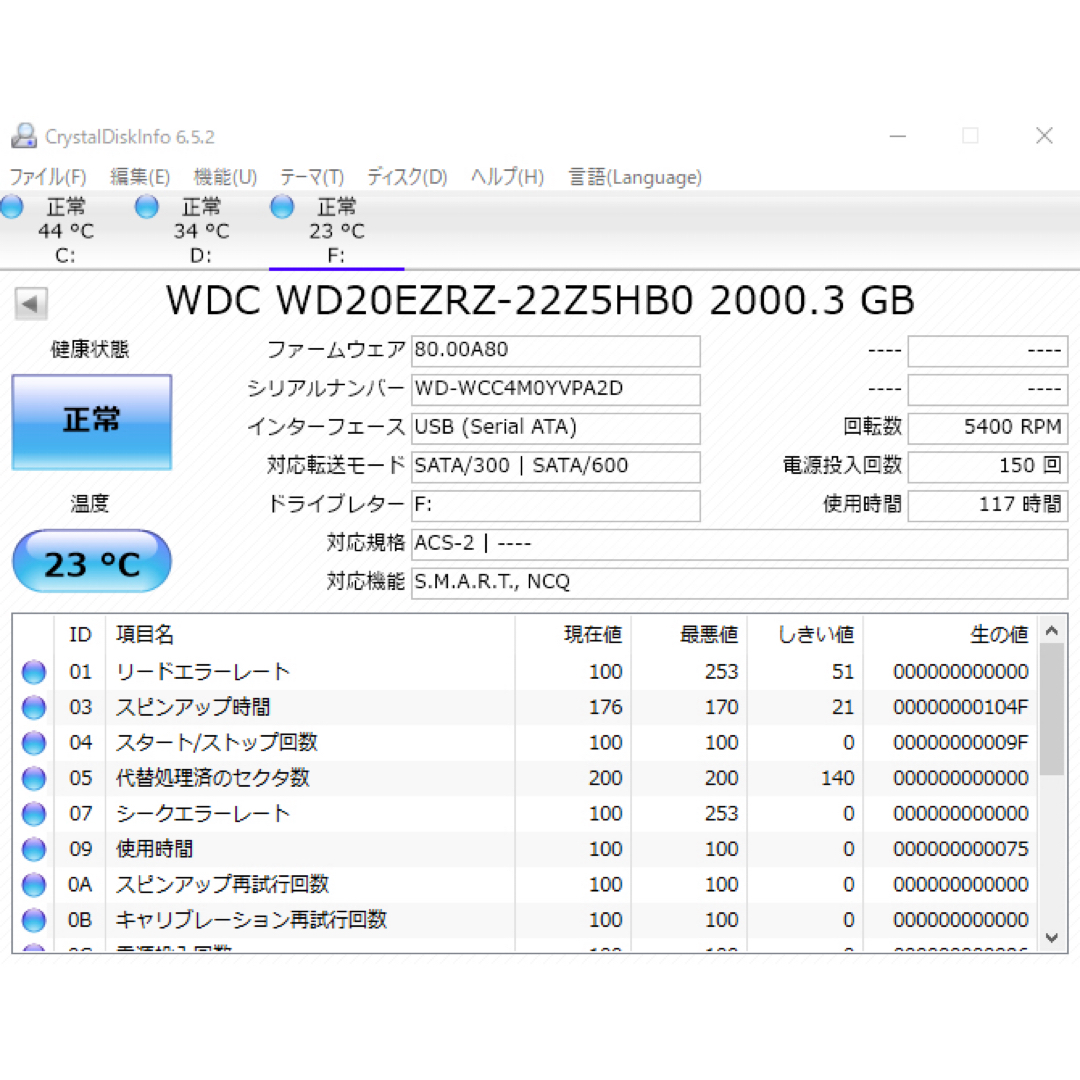Switch to the F: 23 °C disk tab

pyautogui.click(x=336, y=231)
